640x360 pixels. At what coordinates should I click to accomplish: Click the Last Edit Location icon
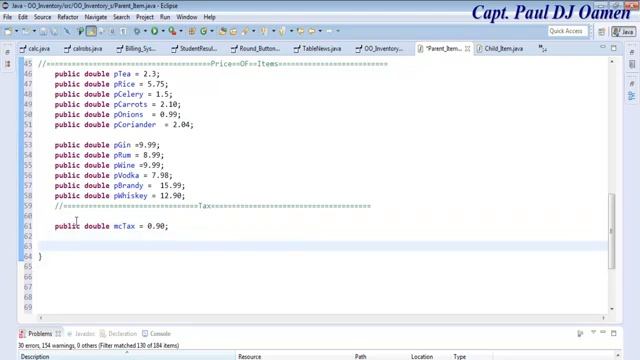(300, 31)
